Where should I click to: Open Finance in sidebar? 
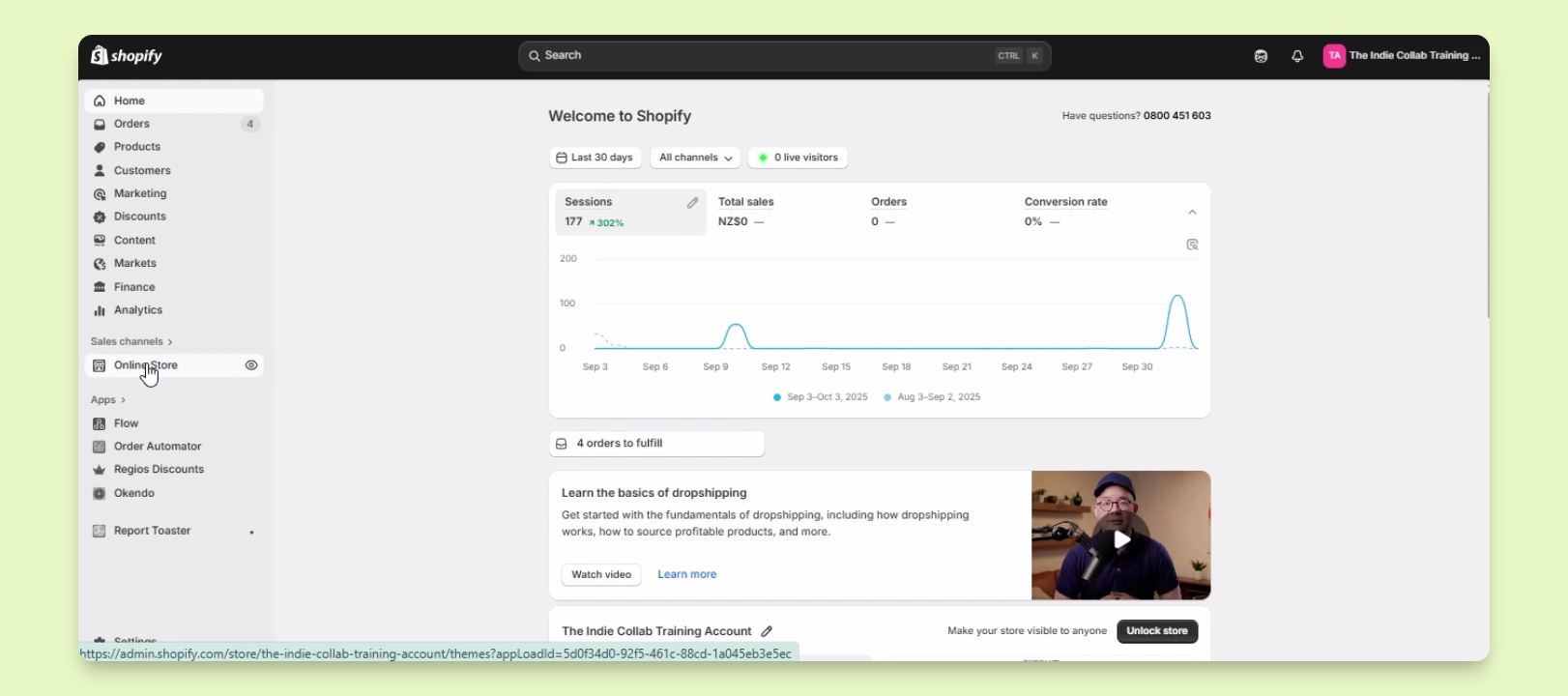coord(174,287)
